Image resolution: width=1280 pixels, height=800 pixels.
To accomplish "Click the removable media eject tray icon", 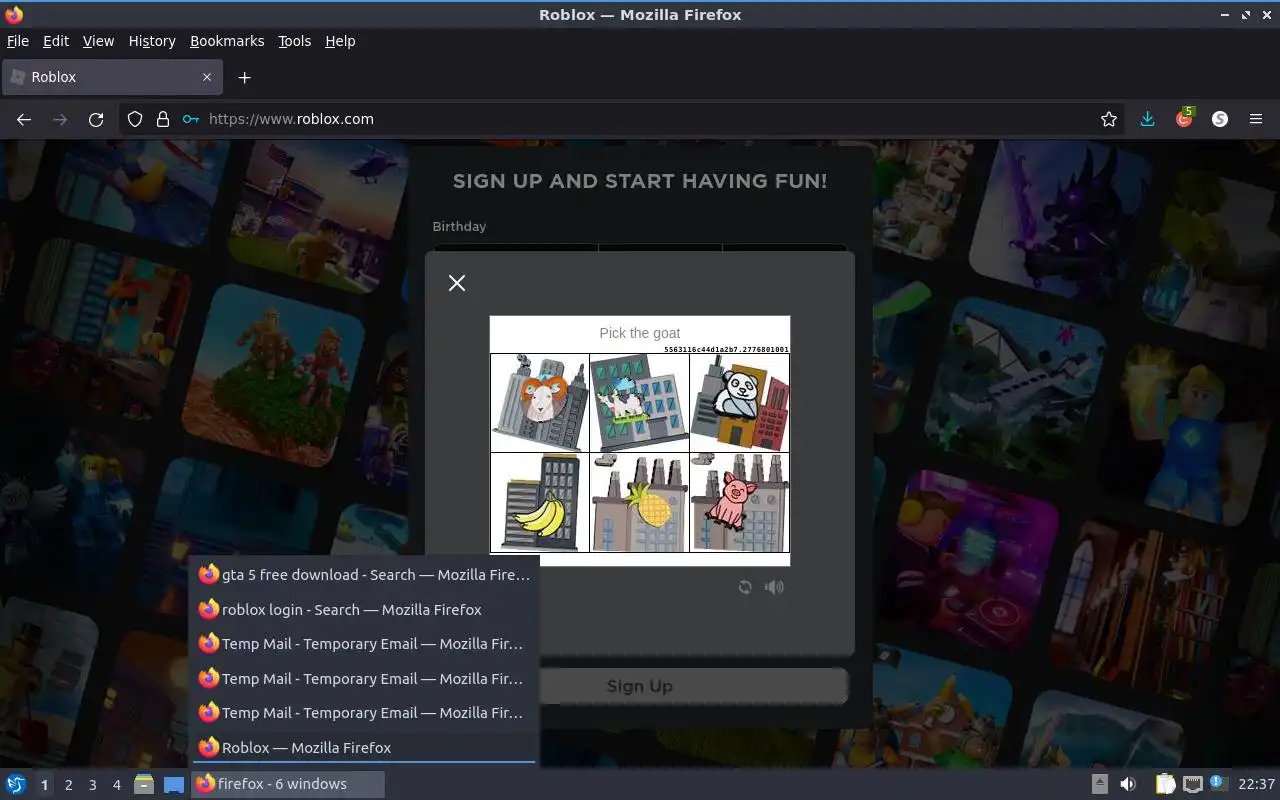I will [x=1100, y=784].
